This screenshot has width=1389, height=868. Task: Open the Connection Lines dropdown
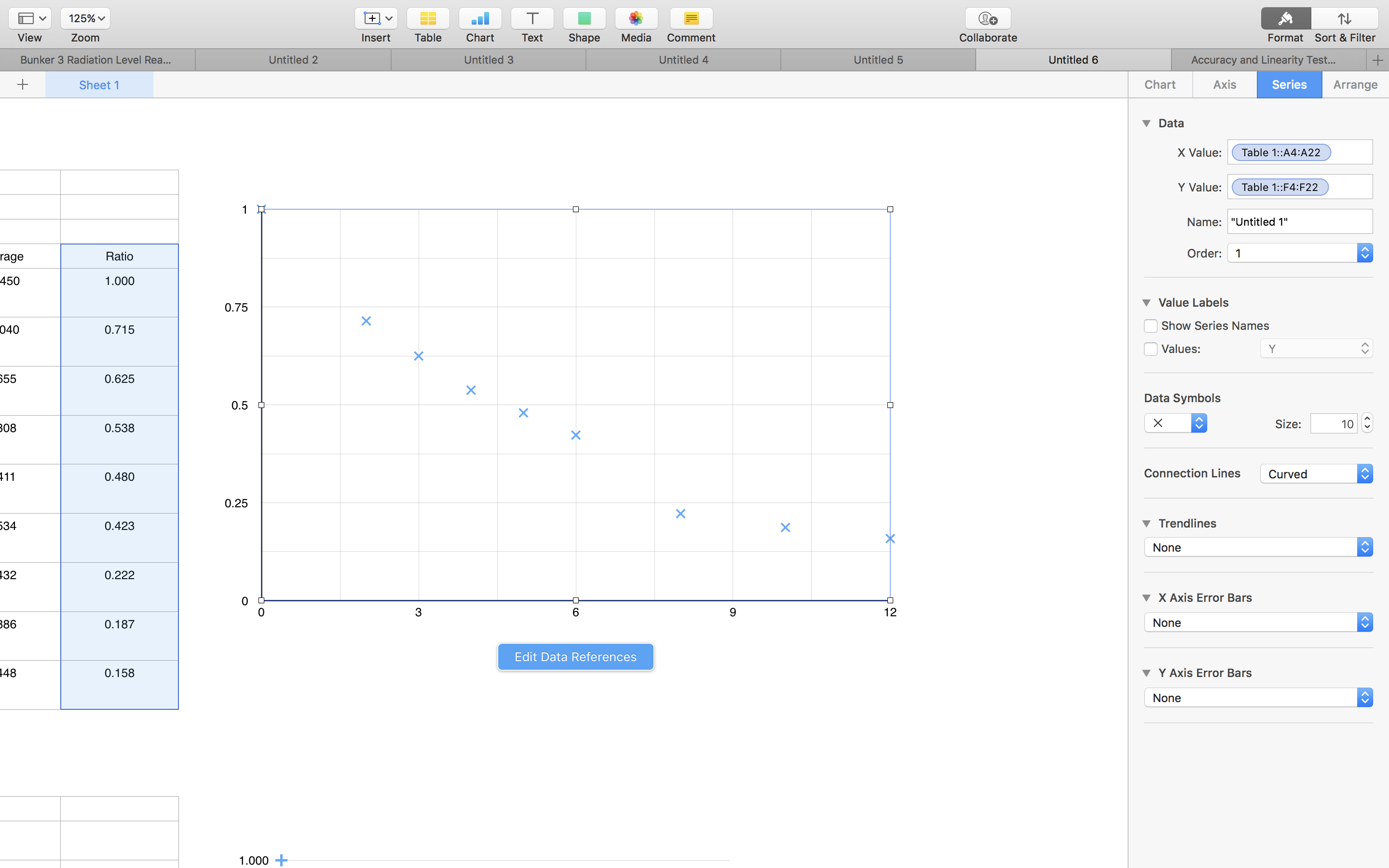[1316, 474]
